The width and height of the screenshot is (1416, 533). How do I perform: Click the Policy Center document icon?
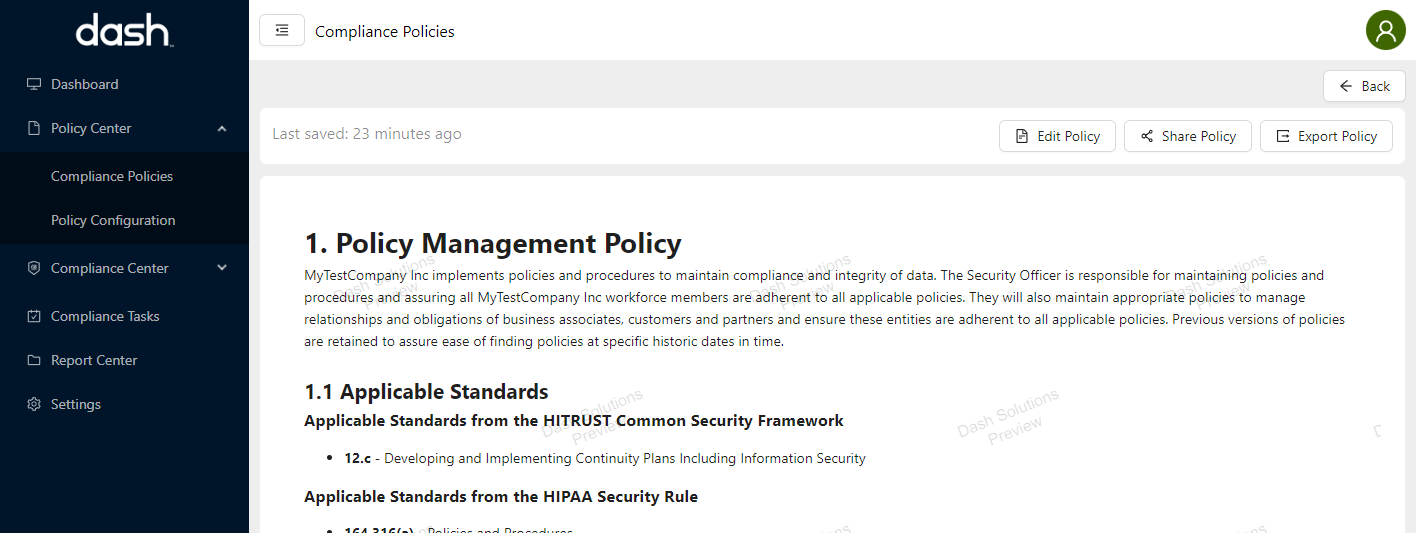click(34, 128)
